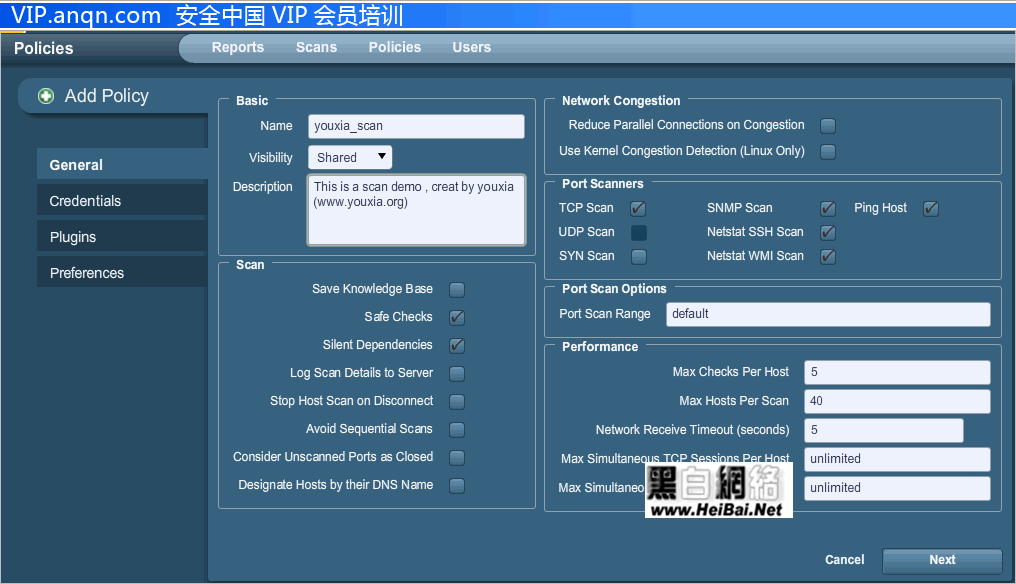Open the Visibility dropdown set to Shared

pos(350,157)
